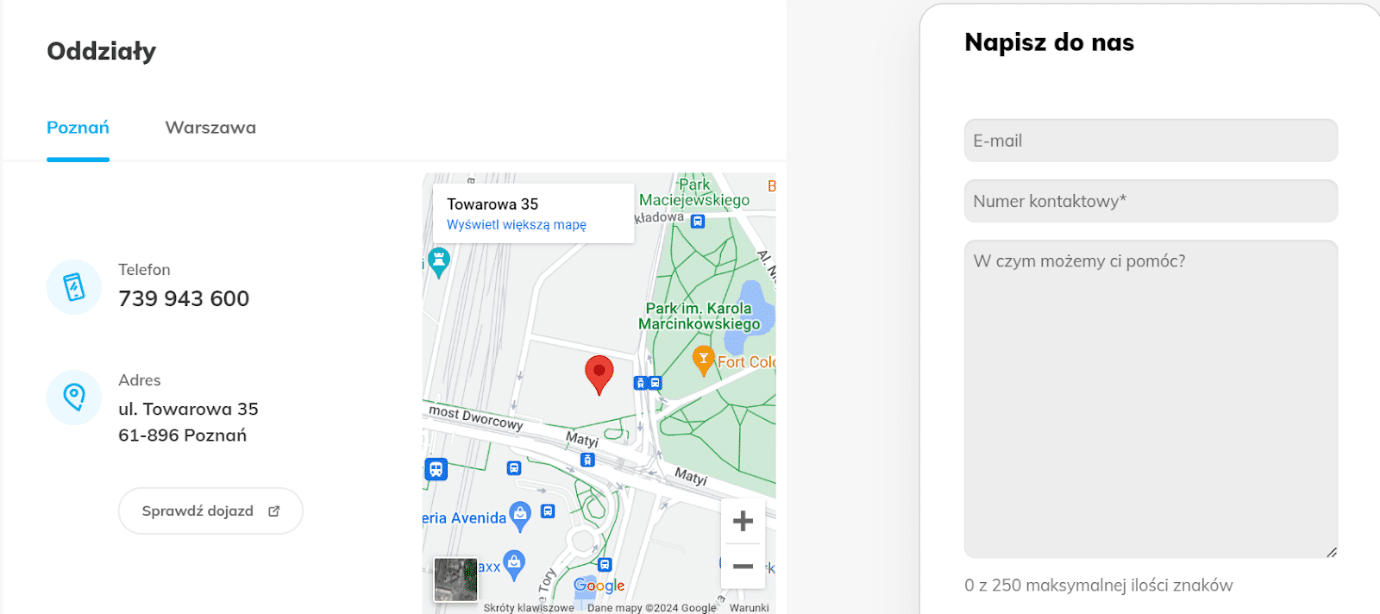The image size is (1380, 614).
Task: Click the W czym możemy ci pomóc textarea
Action: 1151,399
